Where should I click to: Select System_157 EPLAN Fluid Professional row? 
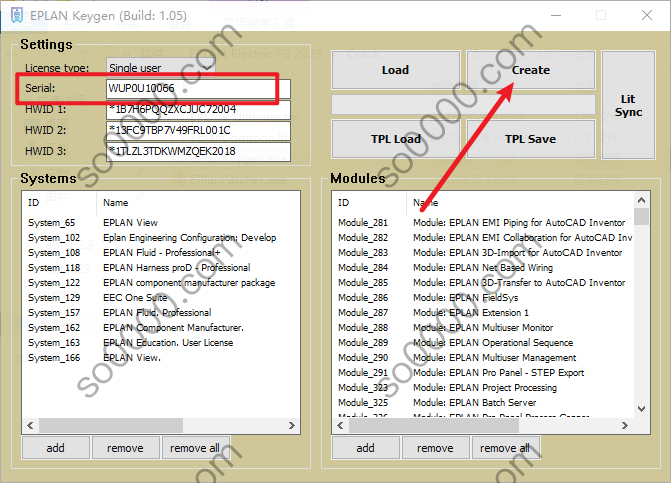161,312
